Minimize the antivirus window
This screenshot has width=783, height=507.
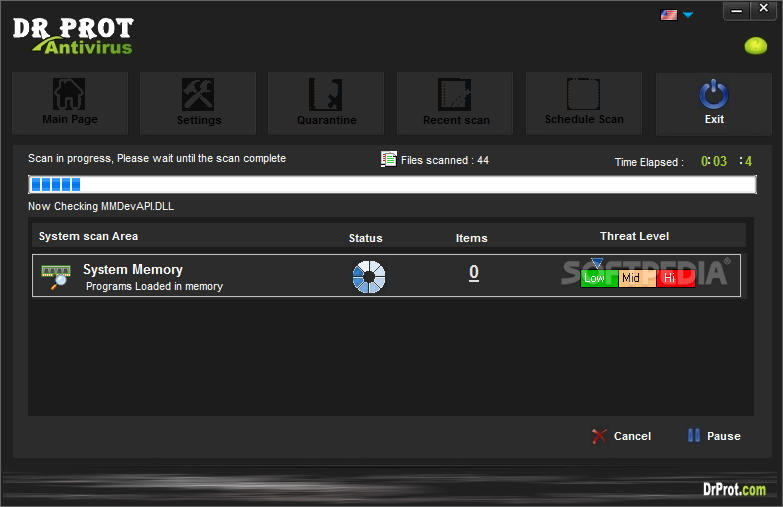pyautogui.click(x=737, y=10)
